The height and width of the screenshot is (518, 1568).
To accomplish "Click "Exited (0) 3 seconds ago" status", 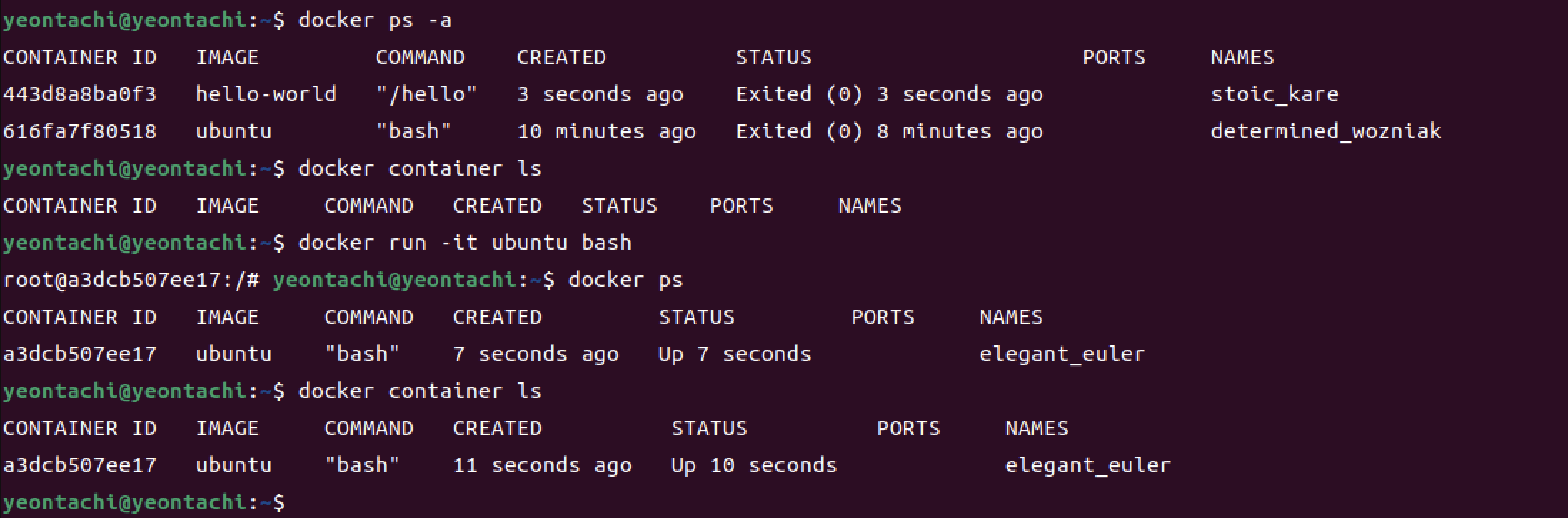I will pyautogui.click(x=889, y=94).
